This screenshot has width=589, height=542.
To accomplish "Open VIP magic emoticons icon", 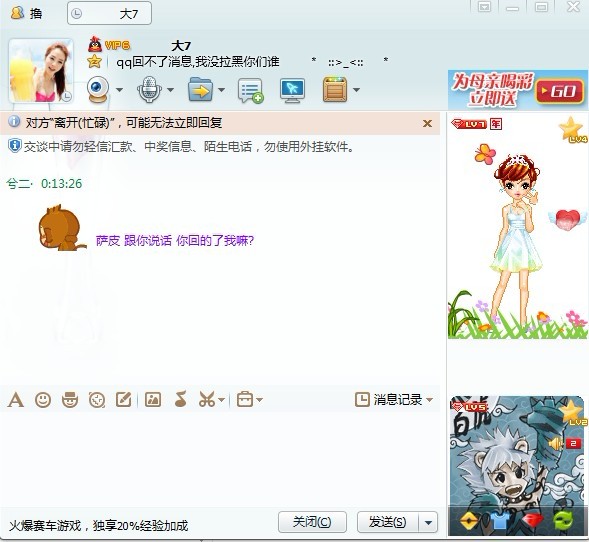I will pos(70,400).
